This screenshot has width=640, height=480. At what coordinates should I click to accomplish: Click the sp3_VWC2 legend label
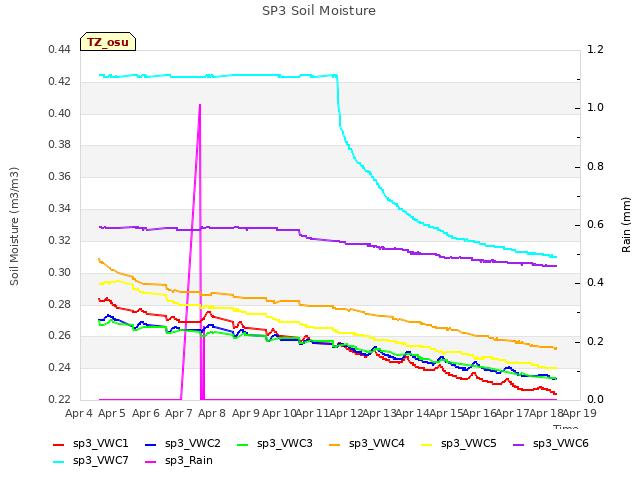pyautogui.click(x=193, y=443)
